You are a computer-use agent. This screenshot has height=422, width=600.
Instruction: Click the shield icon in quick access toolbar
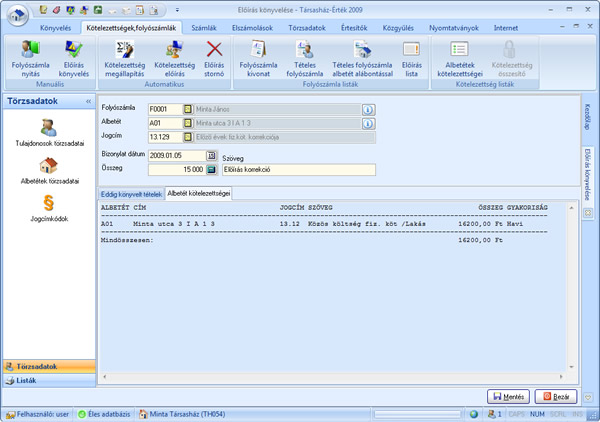click(70, 10)
